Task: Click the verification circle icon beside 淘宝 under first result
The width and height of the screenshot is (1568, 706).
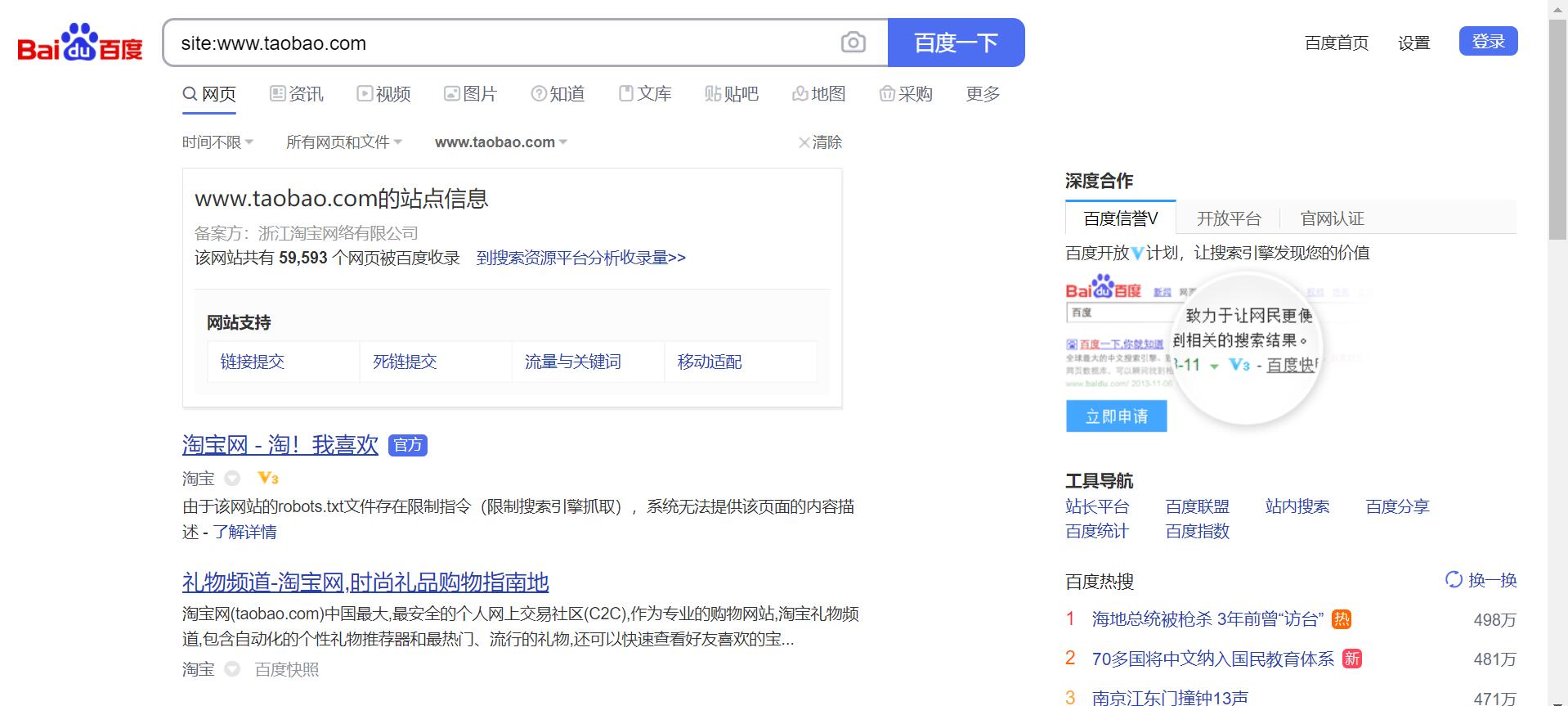Action: click(x=232, y=478)
